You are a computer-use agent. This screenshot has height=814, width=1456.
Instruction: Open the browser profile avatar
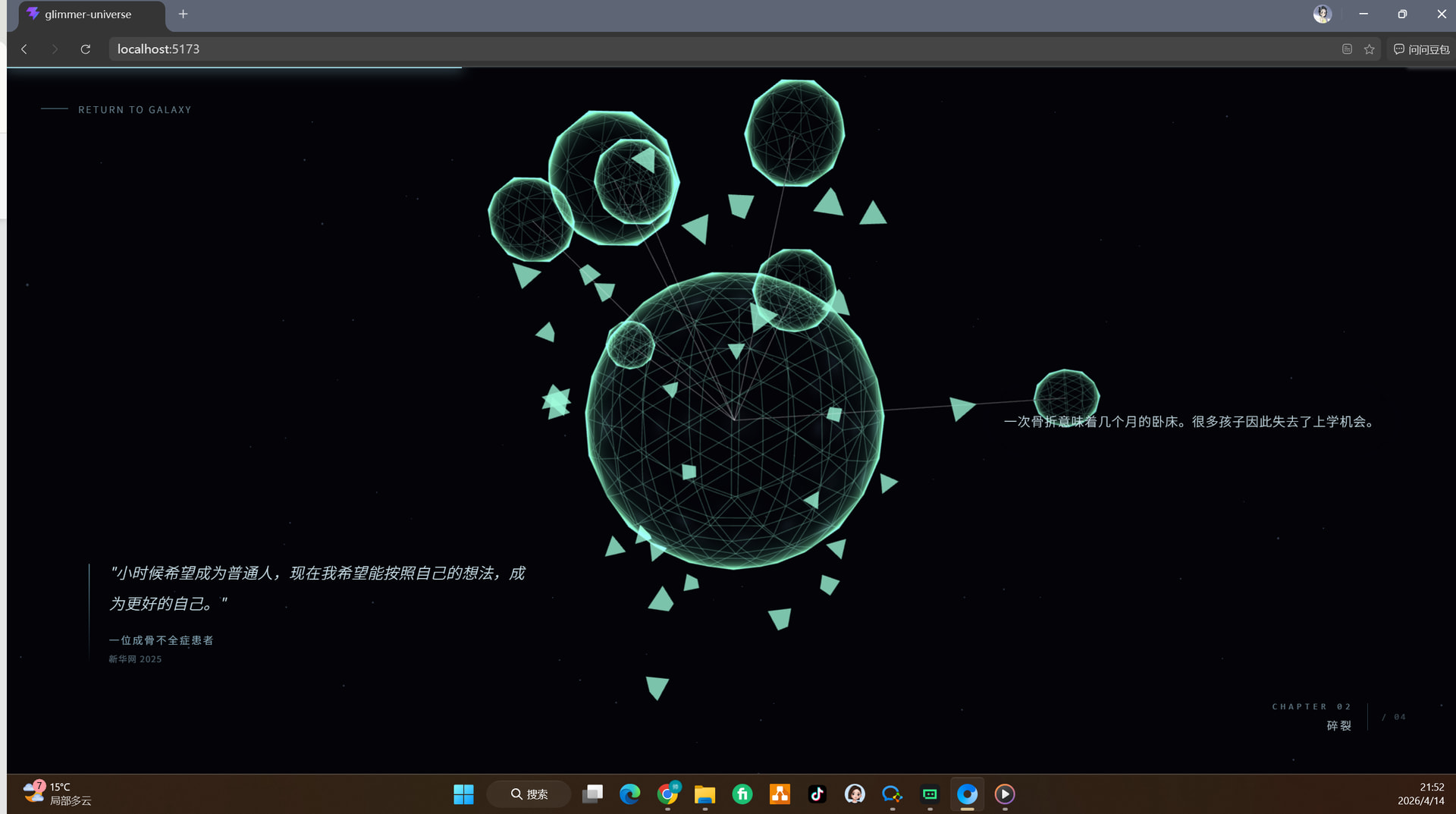click(x=1322, y=14)
